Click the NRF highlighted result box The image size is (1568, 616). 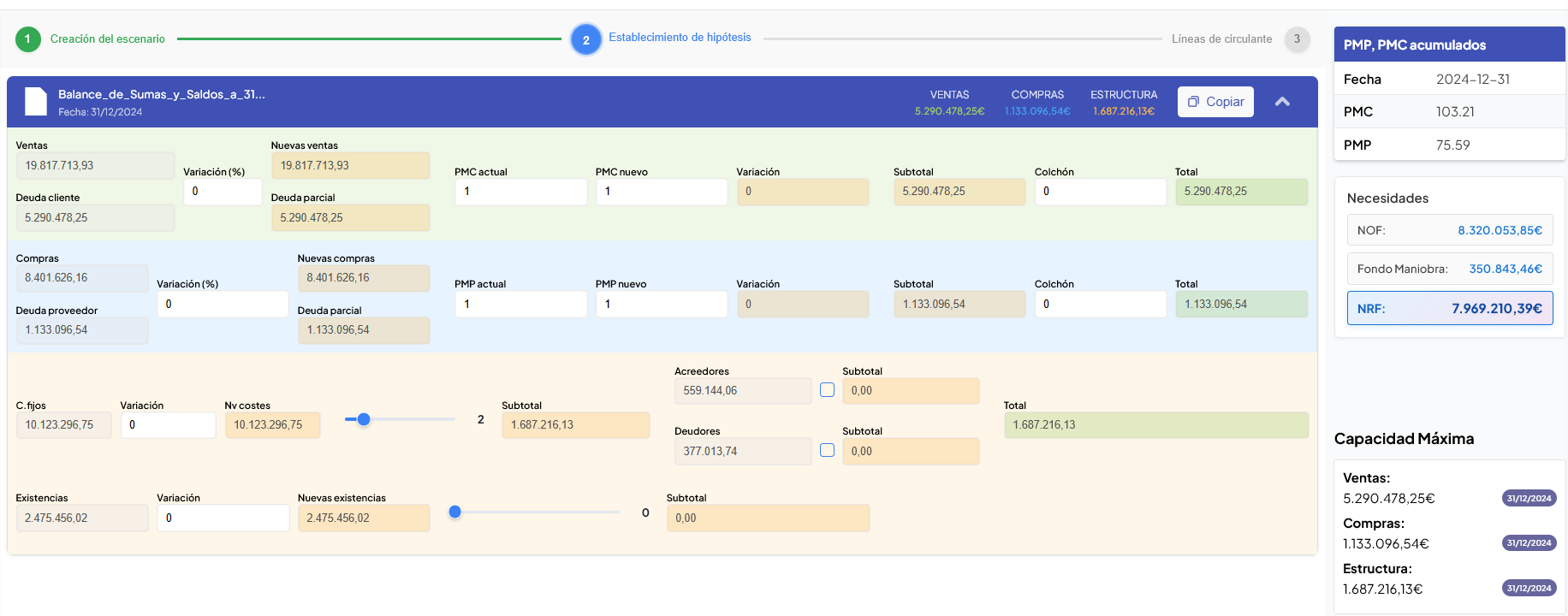pyautogui.click(x=1449, y=309)
